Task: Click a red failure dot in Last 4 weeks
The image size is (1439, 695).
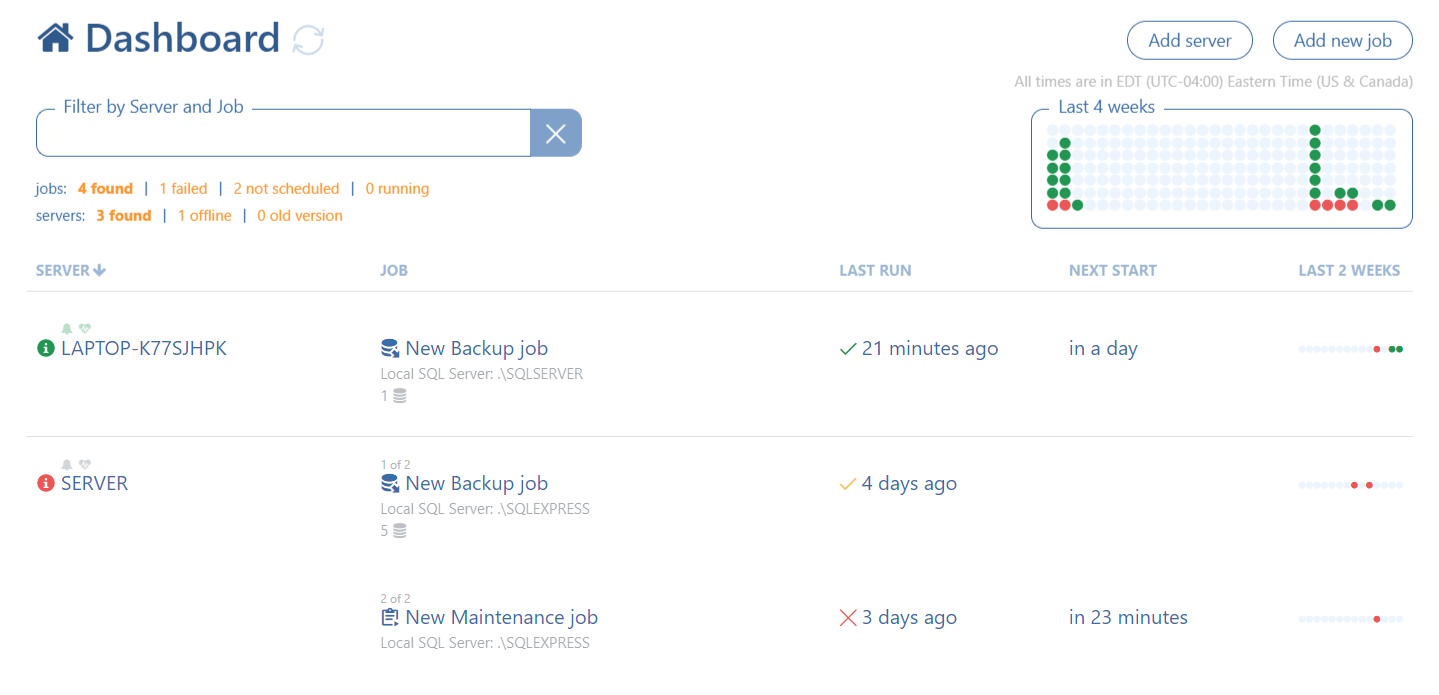Action: pyautogui.click(x=1050, y=205)
